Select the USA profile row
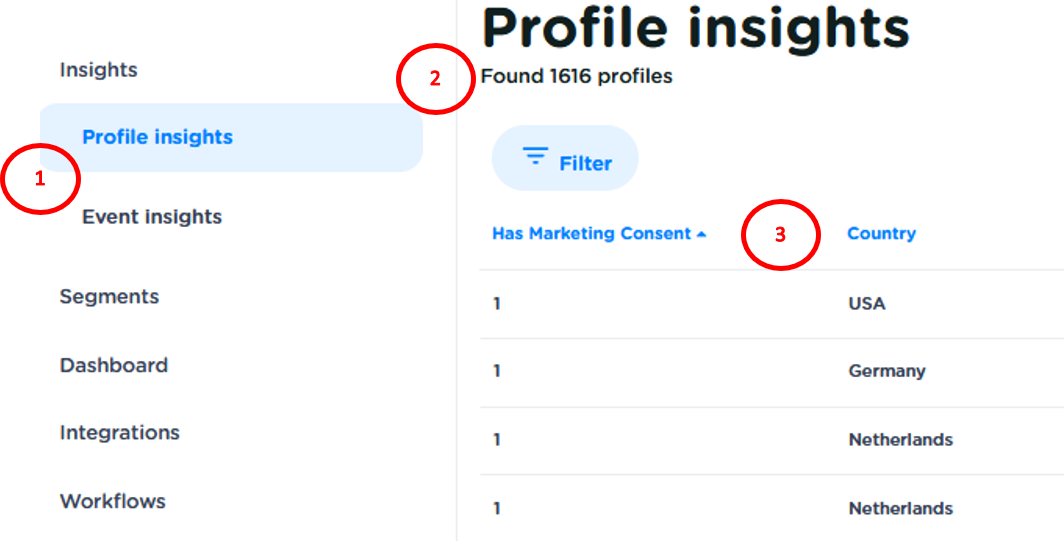This screenshot has width=1064, height=541. 866,303
